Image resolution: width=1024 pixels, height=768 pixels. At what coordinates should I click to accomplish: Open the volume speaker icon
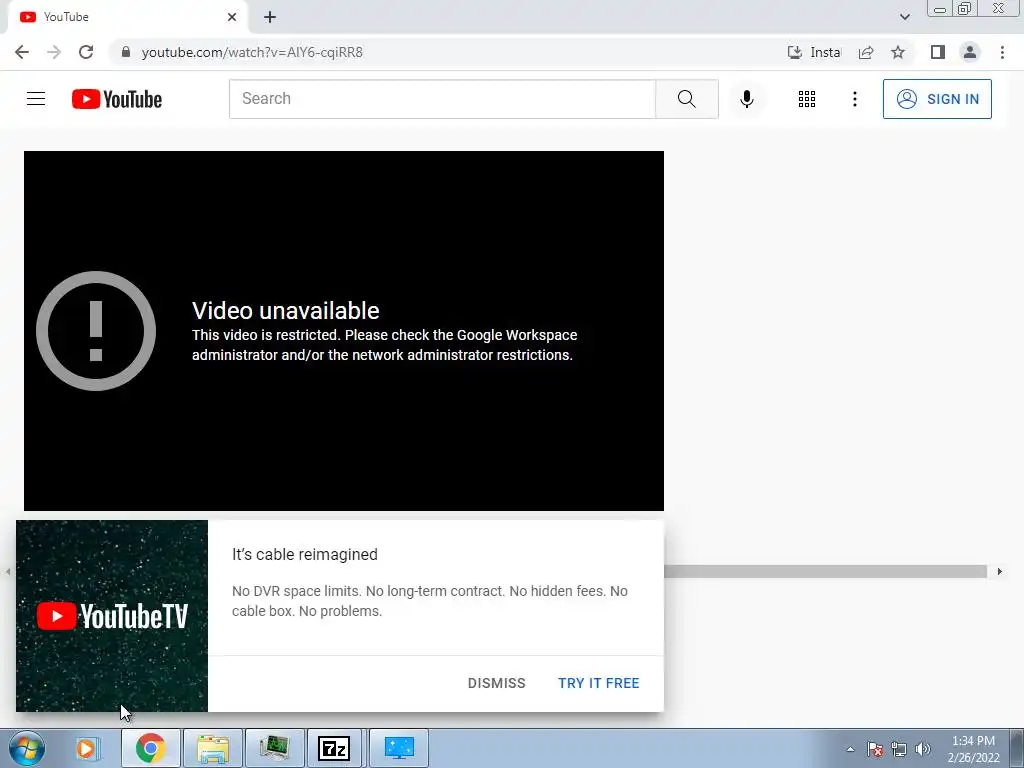922,750
